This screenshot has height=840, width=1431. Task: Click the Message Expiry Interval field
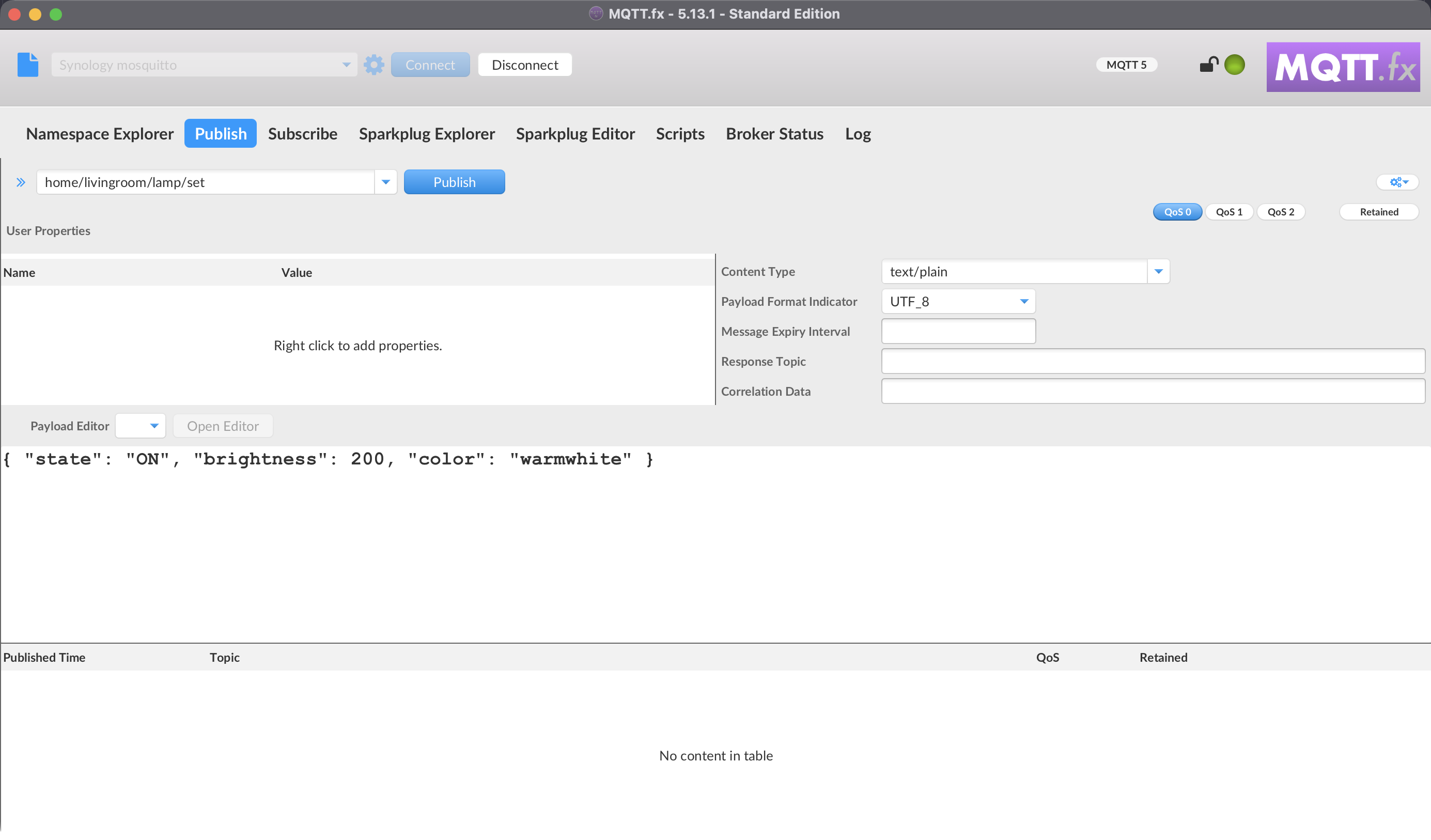pos(958,331)
